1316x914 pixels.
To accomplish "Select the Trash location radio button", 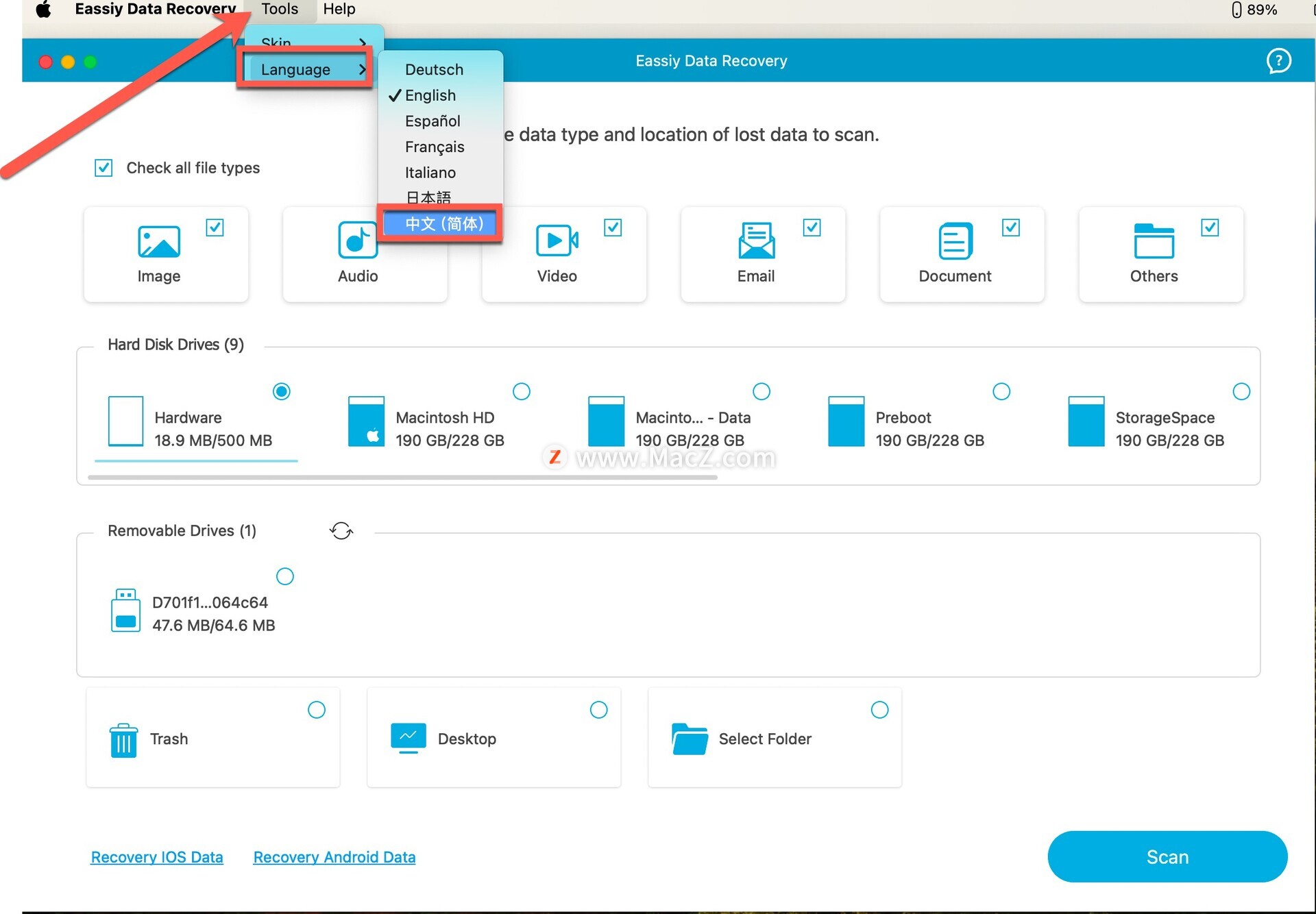I will point(316,710).
